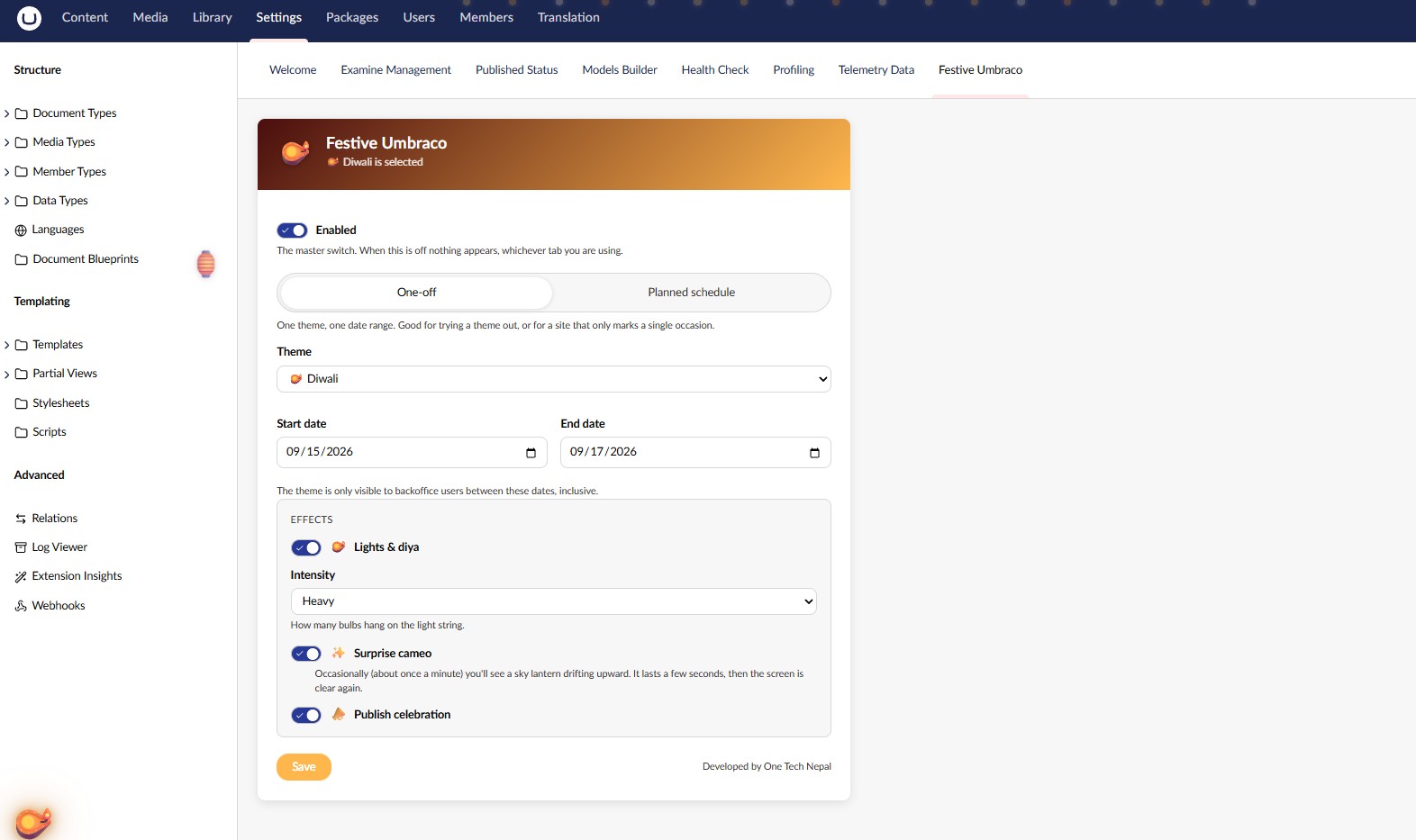Click the Umbraco logo icon
The width and height of the screenshot is (1416, 840).
29,18
